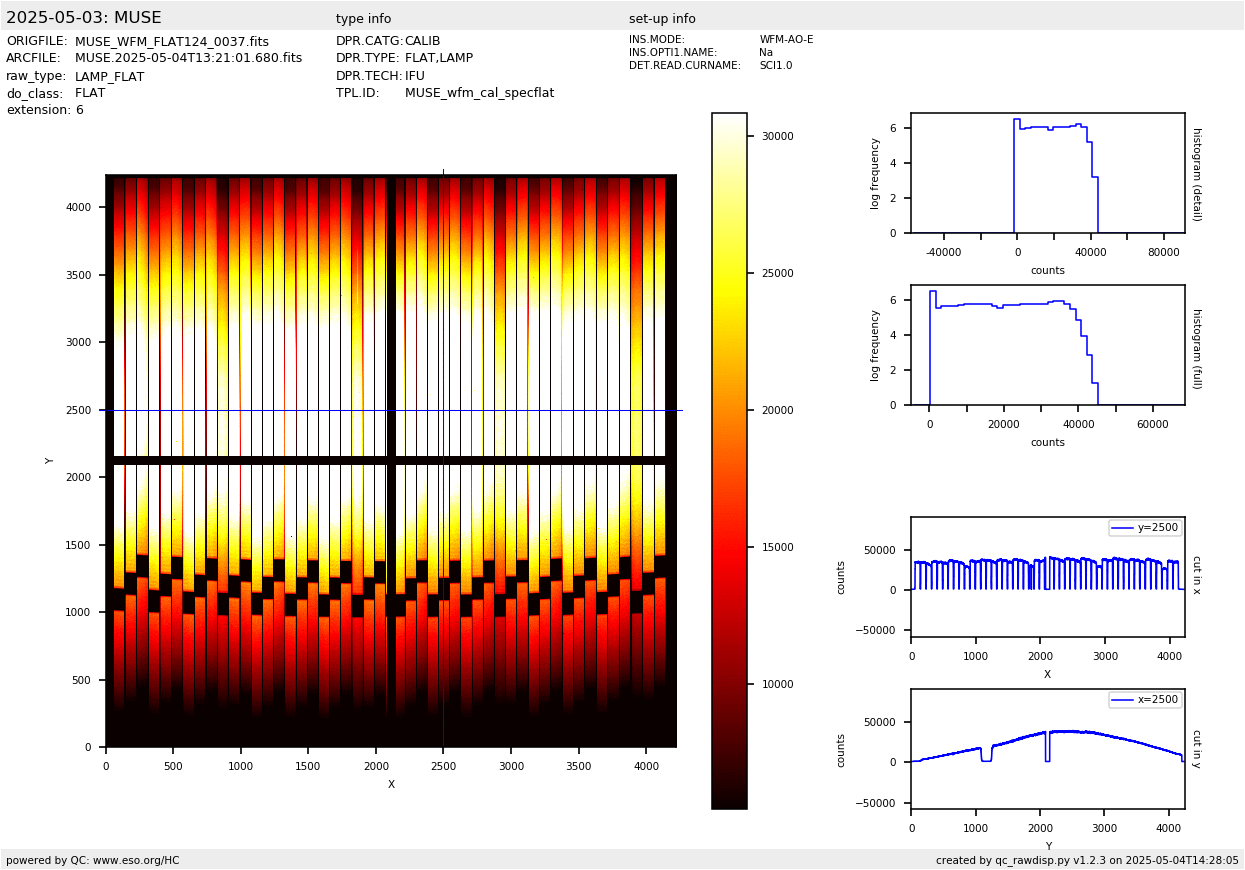Click the raw_type value LAMP_FLAT
Image resolution: width=1245 pixels, height=870 pixels.
click(x=109, y=77)
